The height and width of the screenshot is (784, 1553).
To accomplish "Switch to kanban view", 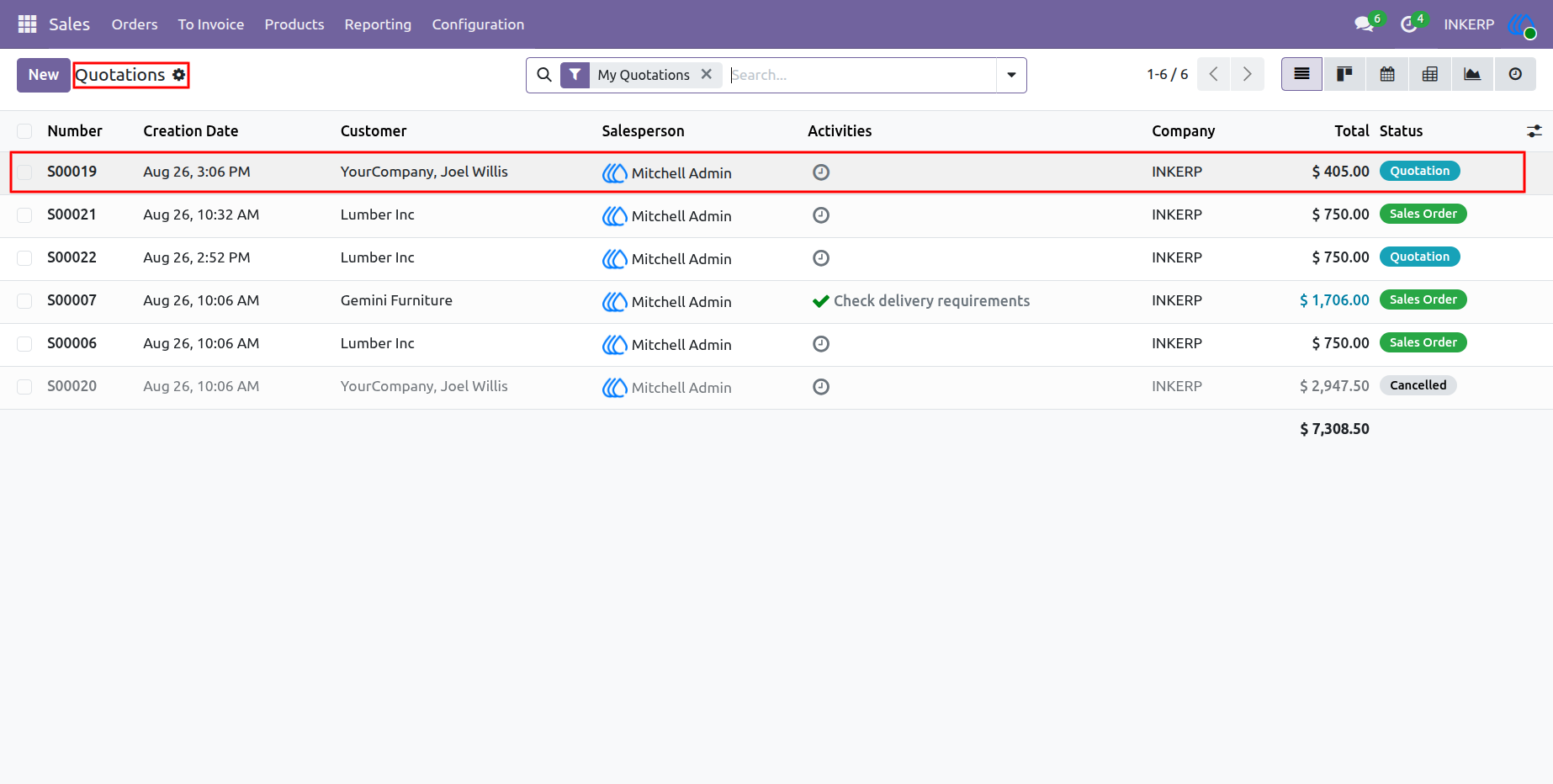I will tap(1344, 74).
